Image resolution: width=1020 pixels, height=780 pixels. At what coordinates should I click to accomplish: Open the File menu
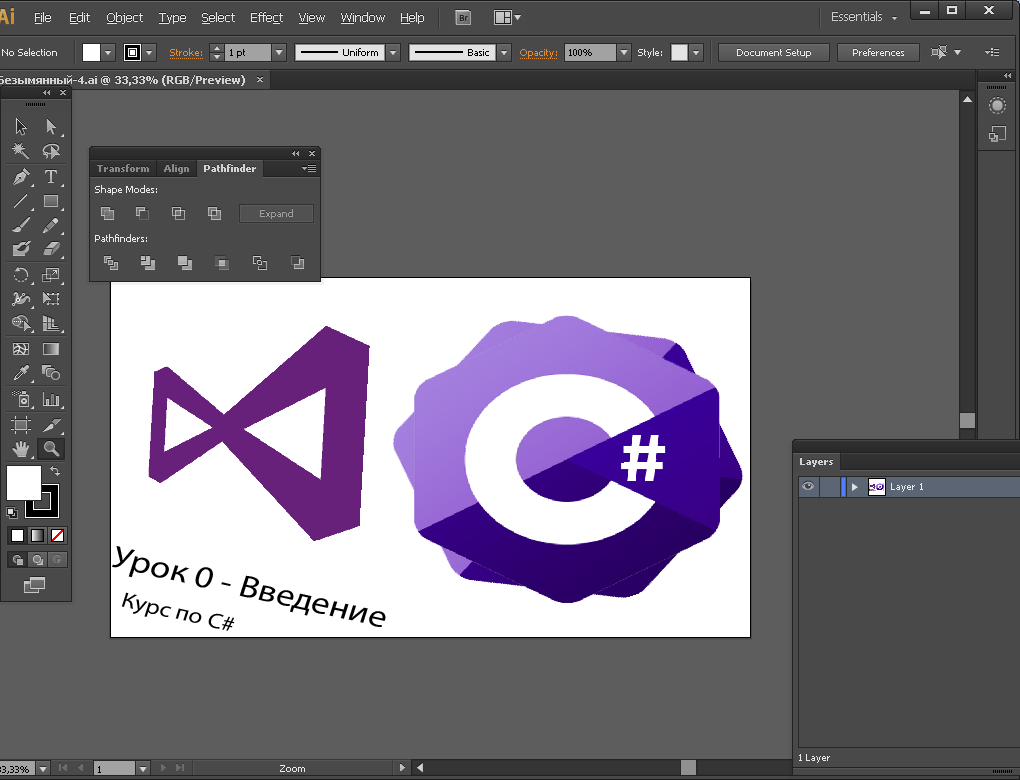click(x=42, y=18)
